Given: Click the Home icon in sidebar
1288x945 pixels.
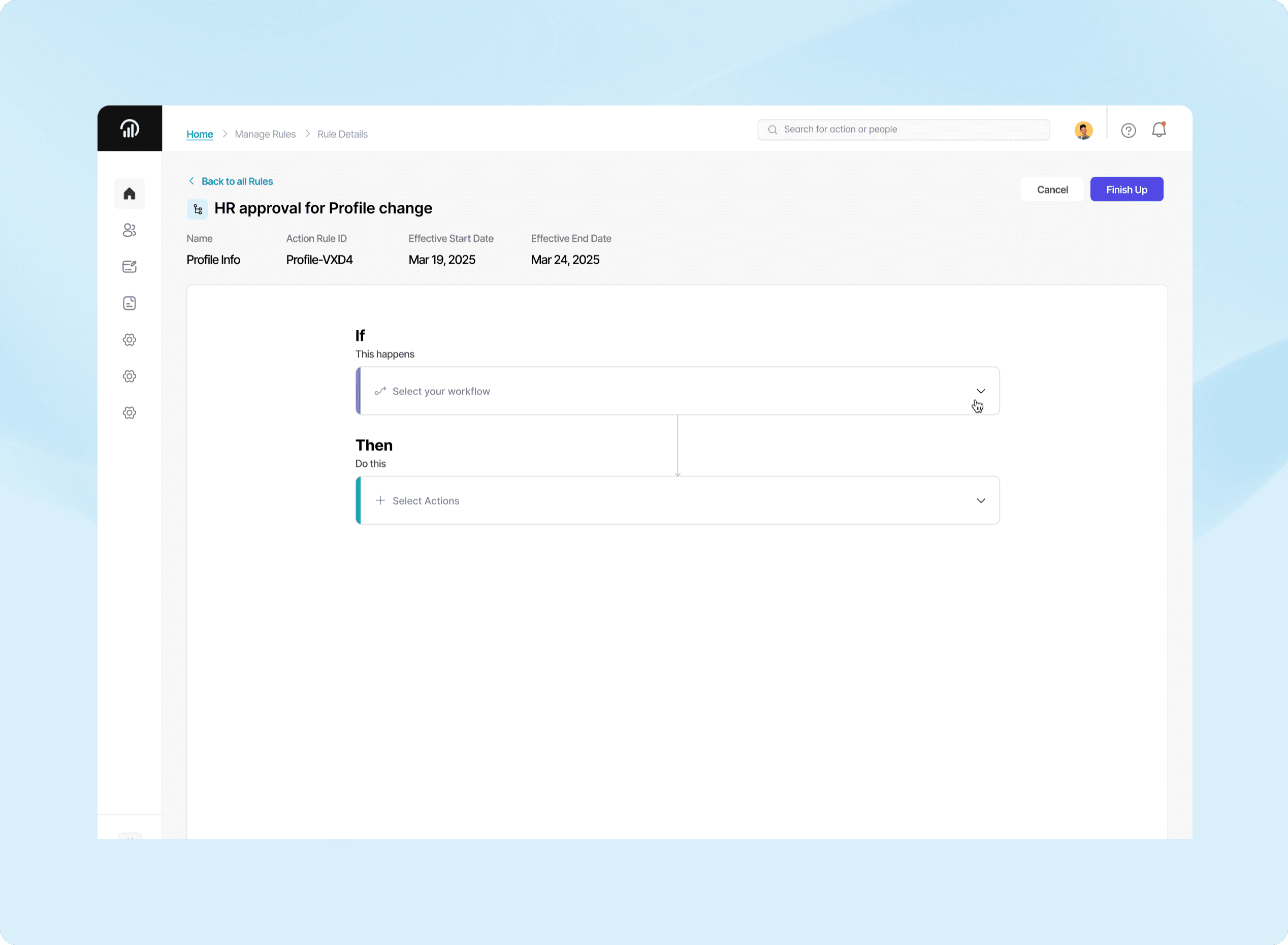Looking at the screenshot, I should pyautogui.click(x=129, y=194).
